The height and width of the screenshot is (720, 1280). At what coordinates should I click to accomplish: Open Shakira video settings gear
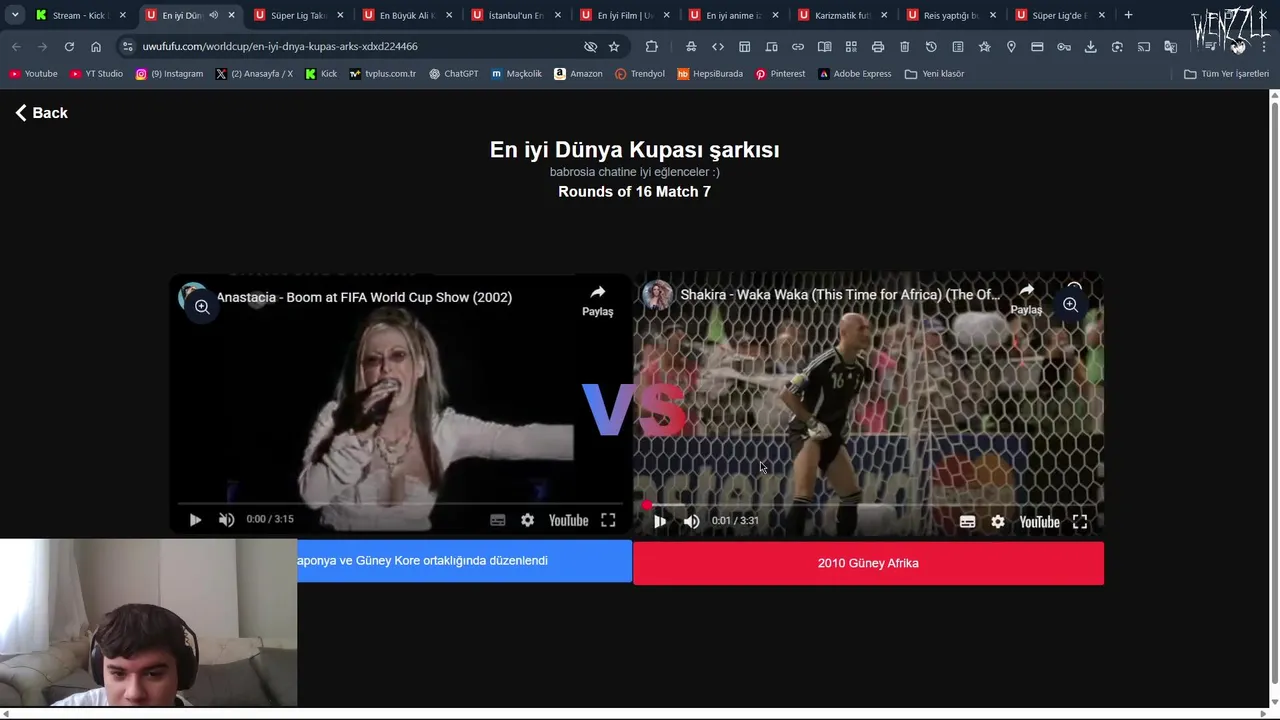coord(997,522)
